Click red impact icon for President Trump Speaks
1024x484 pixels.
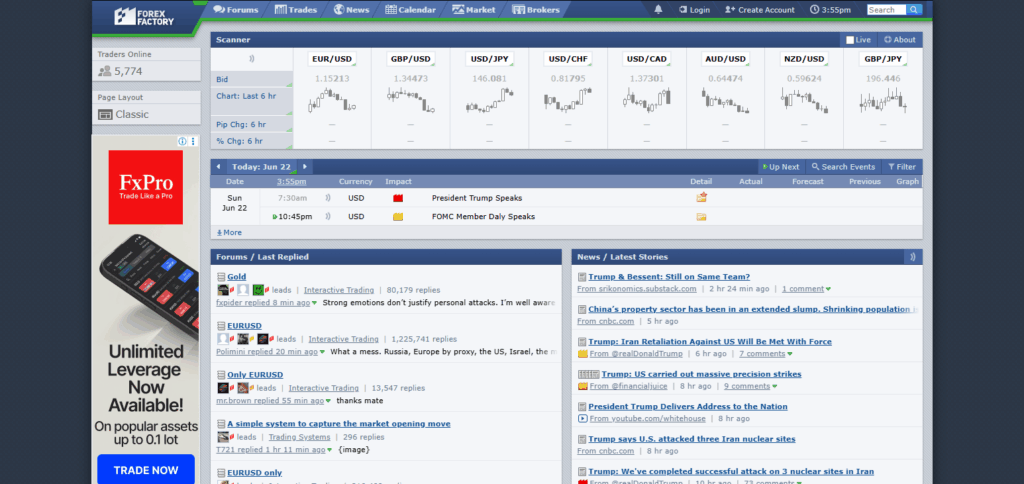coord(398,198)
